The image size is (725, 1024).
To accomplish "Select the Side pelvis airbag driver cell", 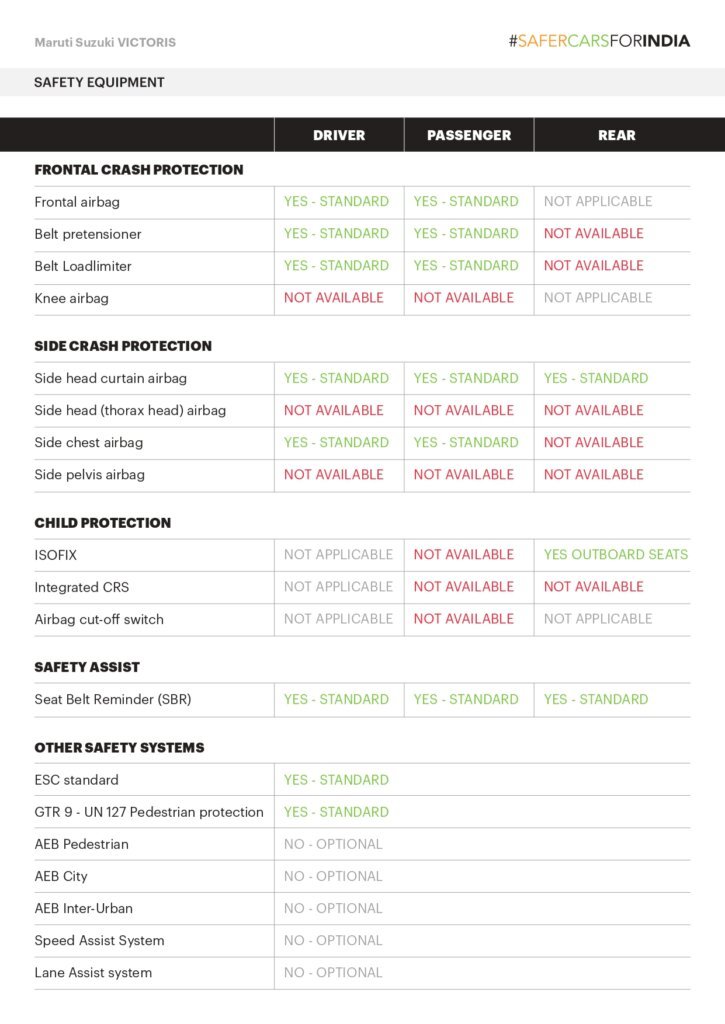I will pyautogui.click(x=334, y=474).
